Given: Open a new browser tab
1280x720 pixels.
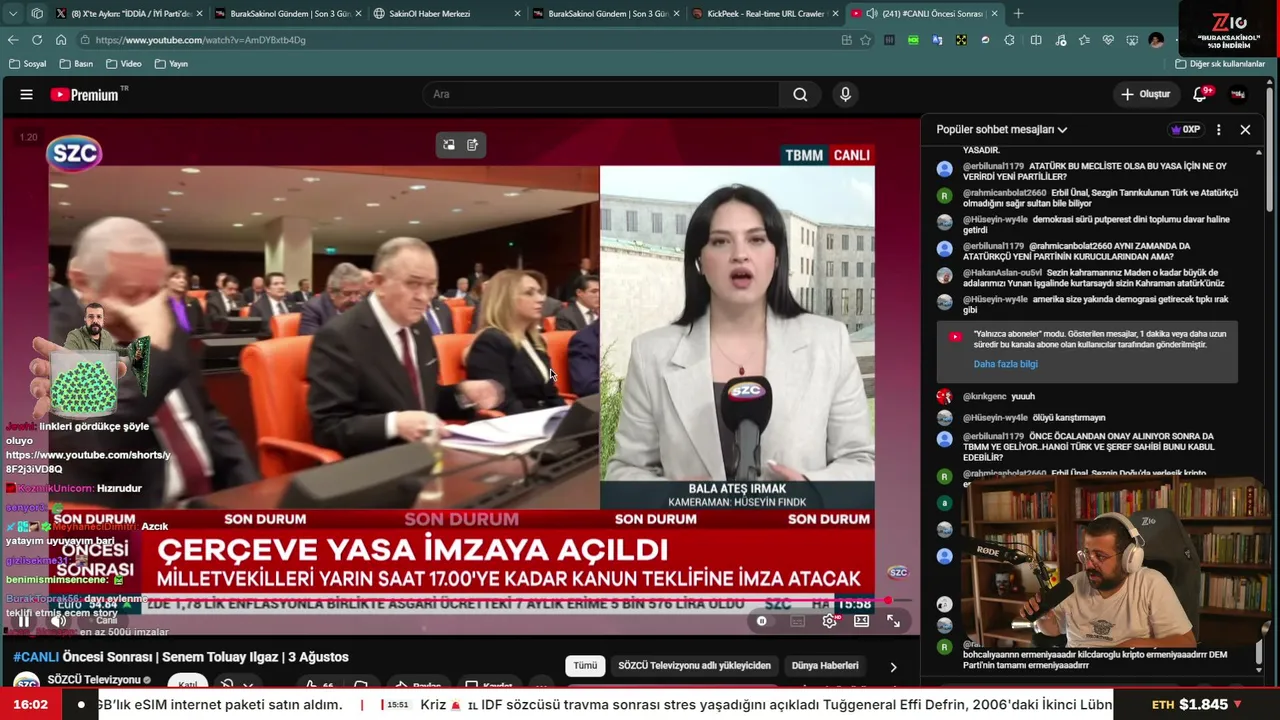Looking at the screenshot, I should [1018, 13].
